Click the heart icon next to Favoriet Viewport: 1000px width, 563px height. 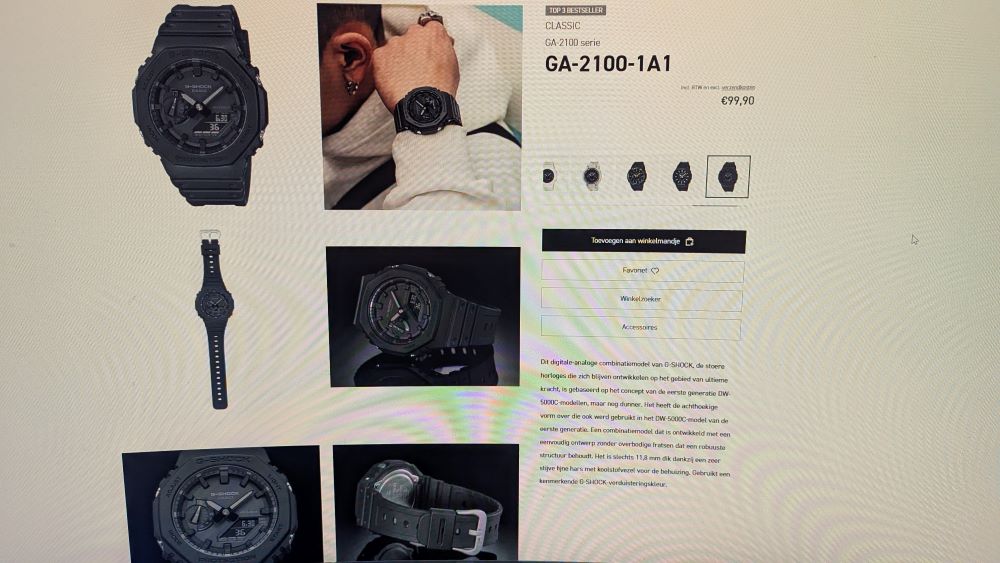655,271
